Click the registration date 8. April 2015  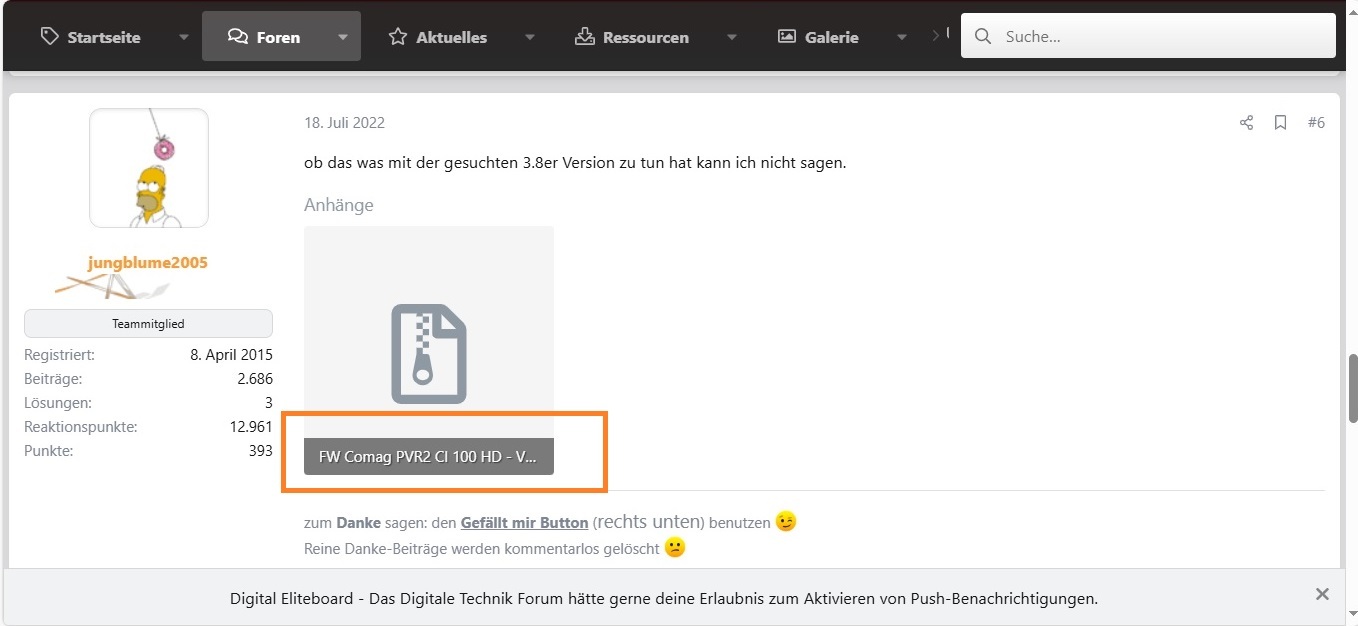(x=231, y=355)
